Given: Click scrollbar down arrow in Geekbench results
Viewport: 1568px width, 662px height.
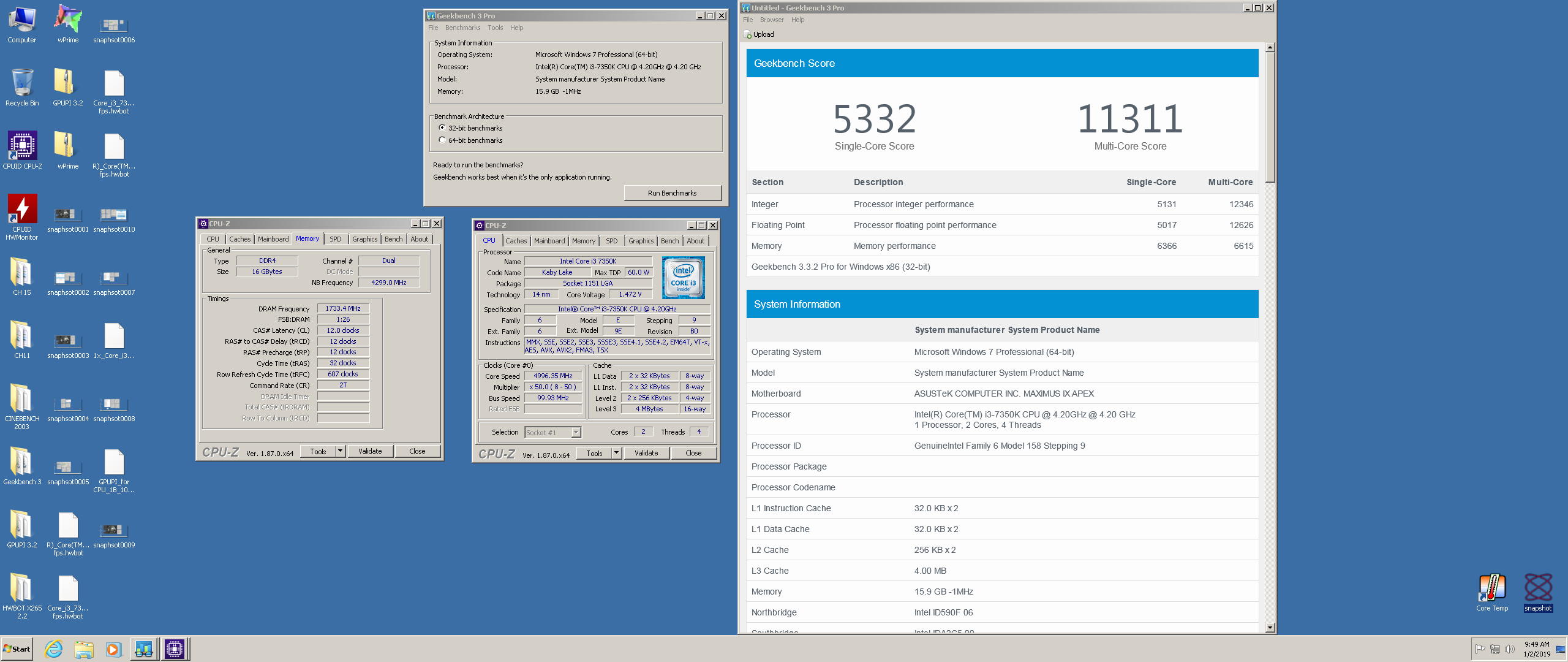Looking at the screenshot, I should [1270, 628].
